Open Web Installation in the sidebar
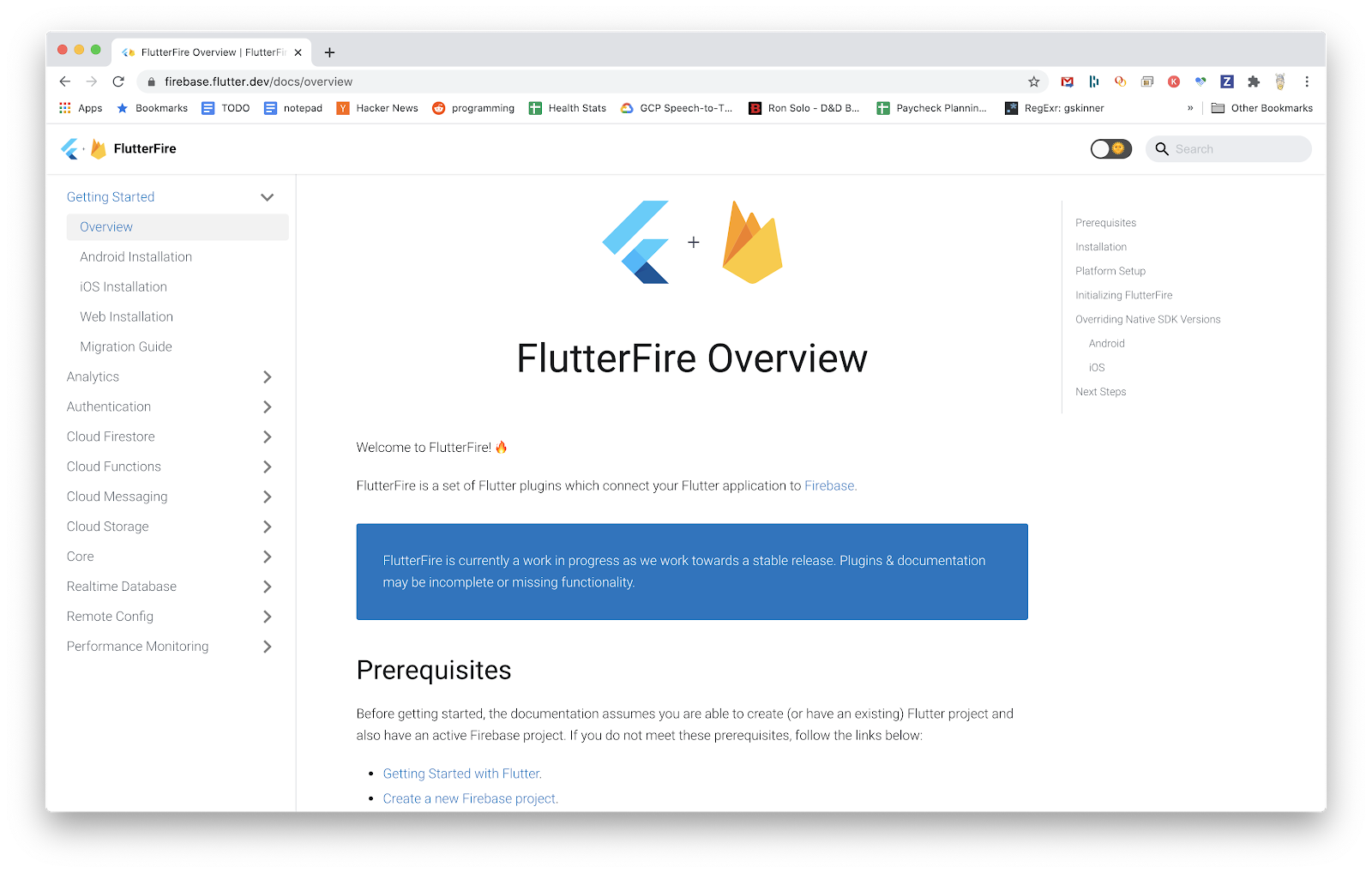 126,317
